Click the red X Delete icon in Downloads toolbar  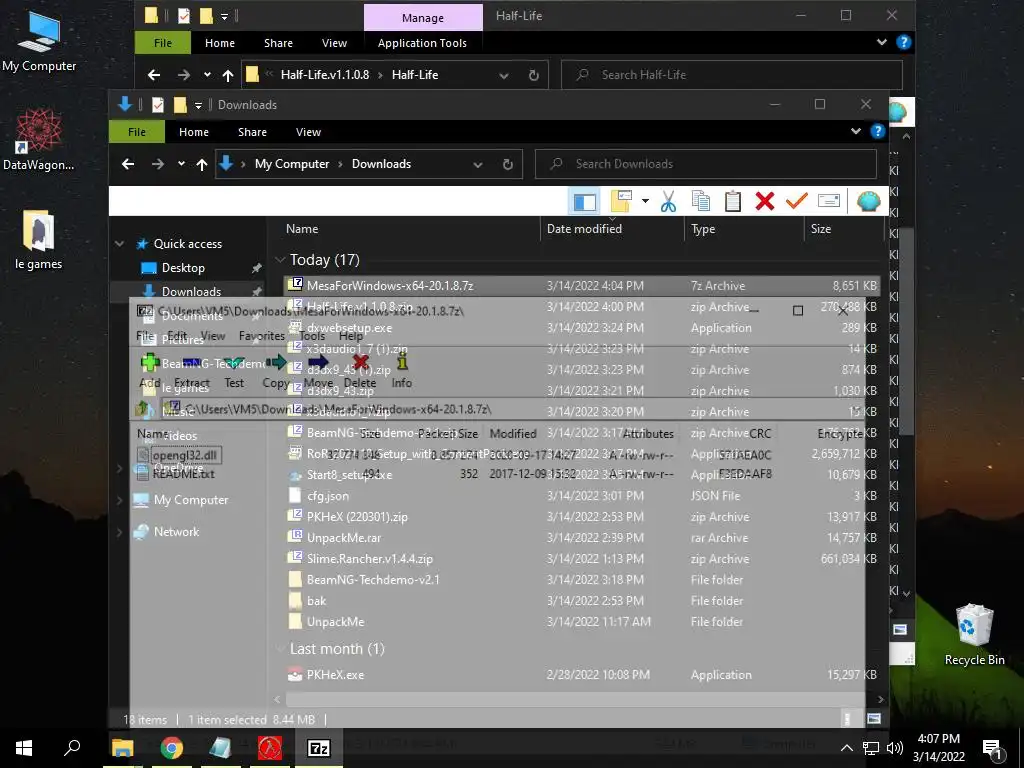[765, 201]
